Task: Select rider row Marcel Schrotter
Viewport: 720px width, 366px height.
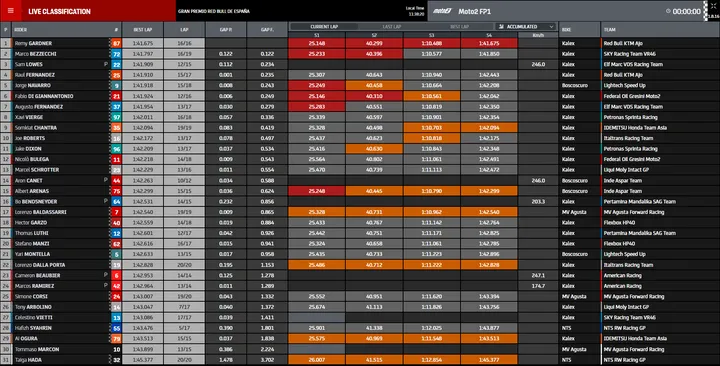Action: click(x=360, y=170)
